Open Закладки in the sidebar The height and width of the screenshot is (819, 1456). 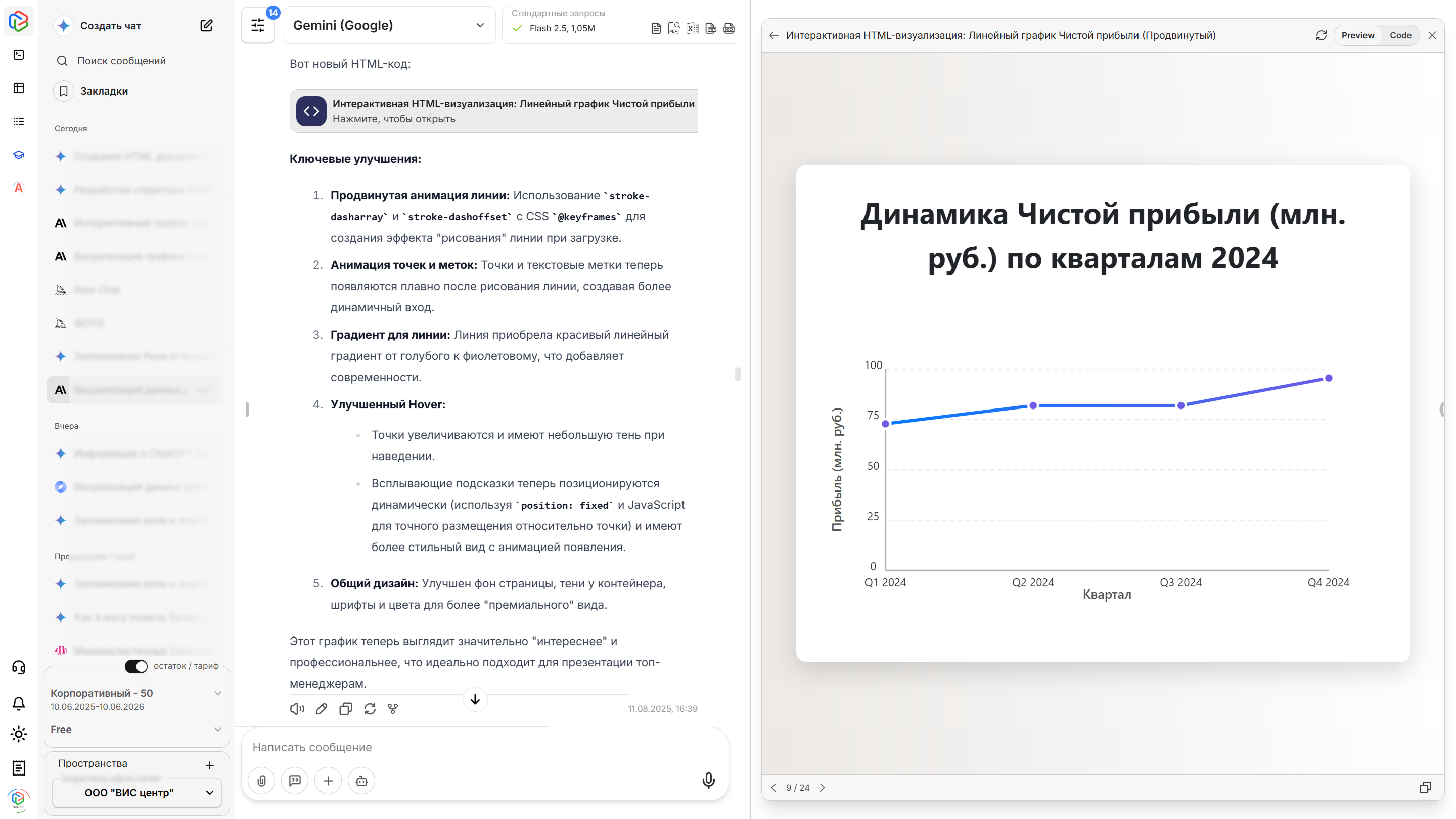104,90
